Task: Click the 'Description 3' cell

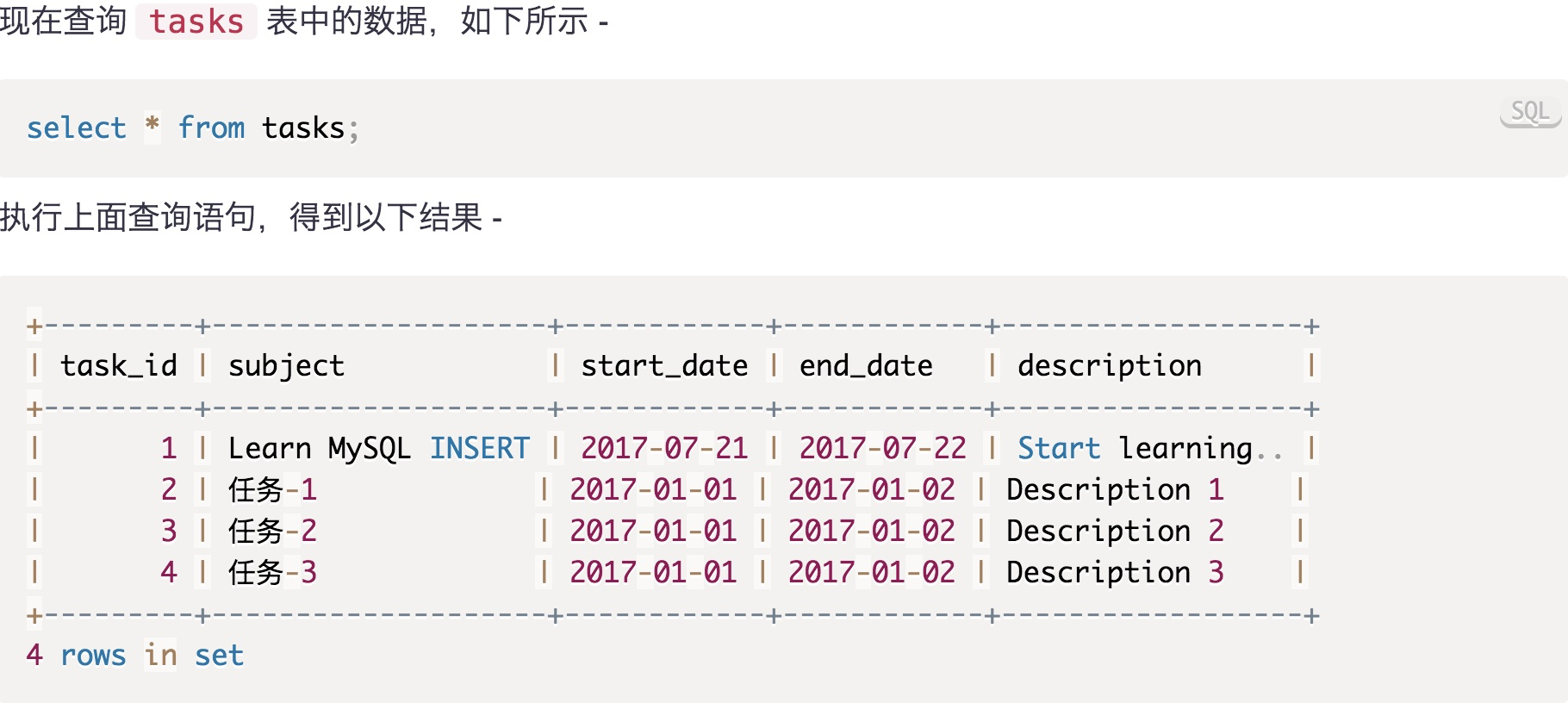Action: tap(1115, 573)
